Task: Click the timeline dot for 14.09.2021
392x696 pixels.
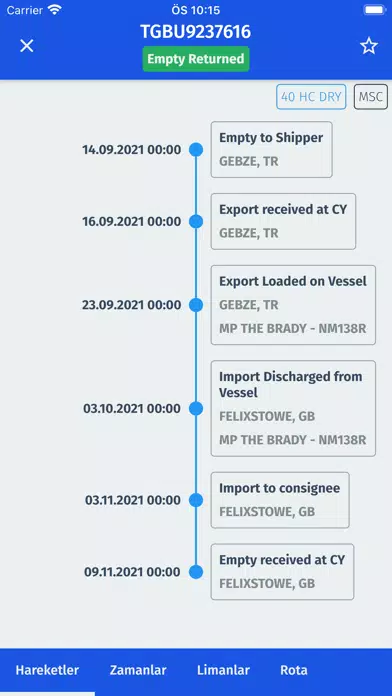Action: [196, 150]
